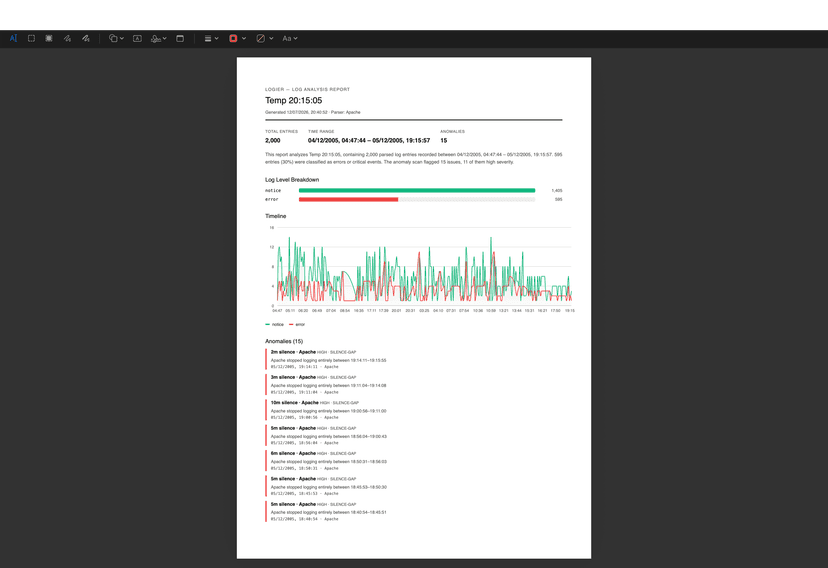828x568 pixels.
Task: Click the 2m silence · Apache anomaly title
Action: [293, 352]
